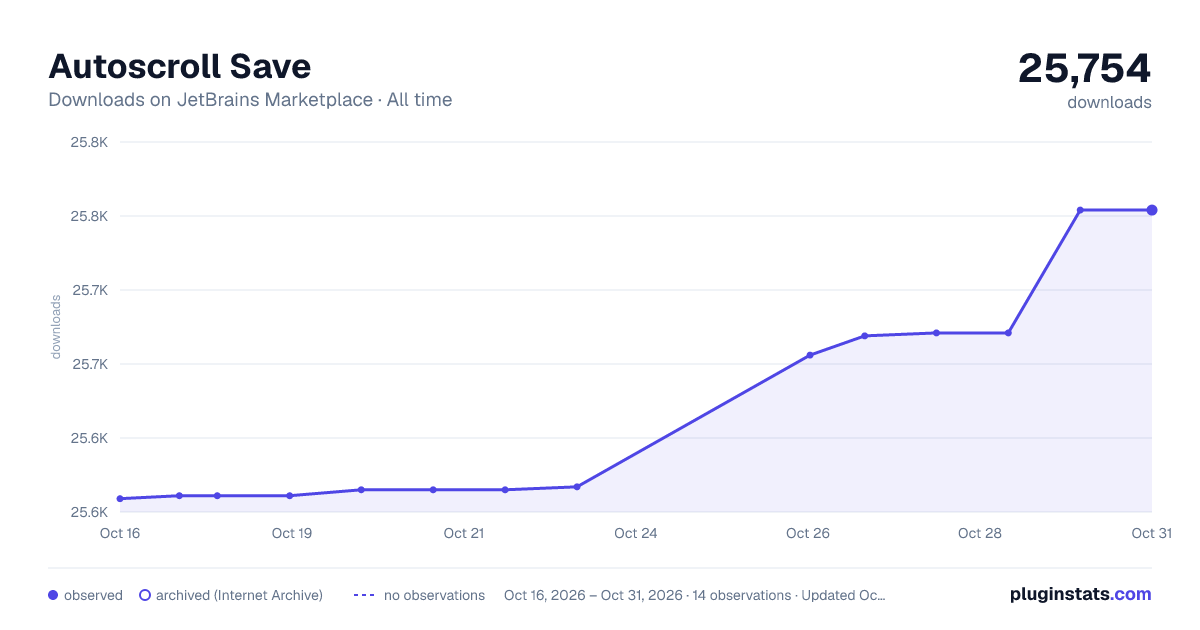Click the observed legend label
The width and height of the screenshot is (1200, 630).
pyautogui.click(x=93, y=595)
